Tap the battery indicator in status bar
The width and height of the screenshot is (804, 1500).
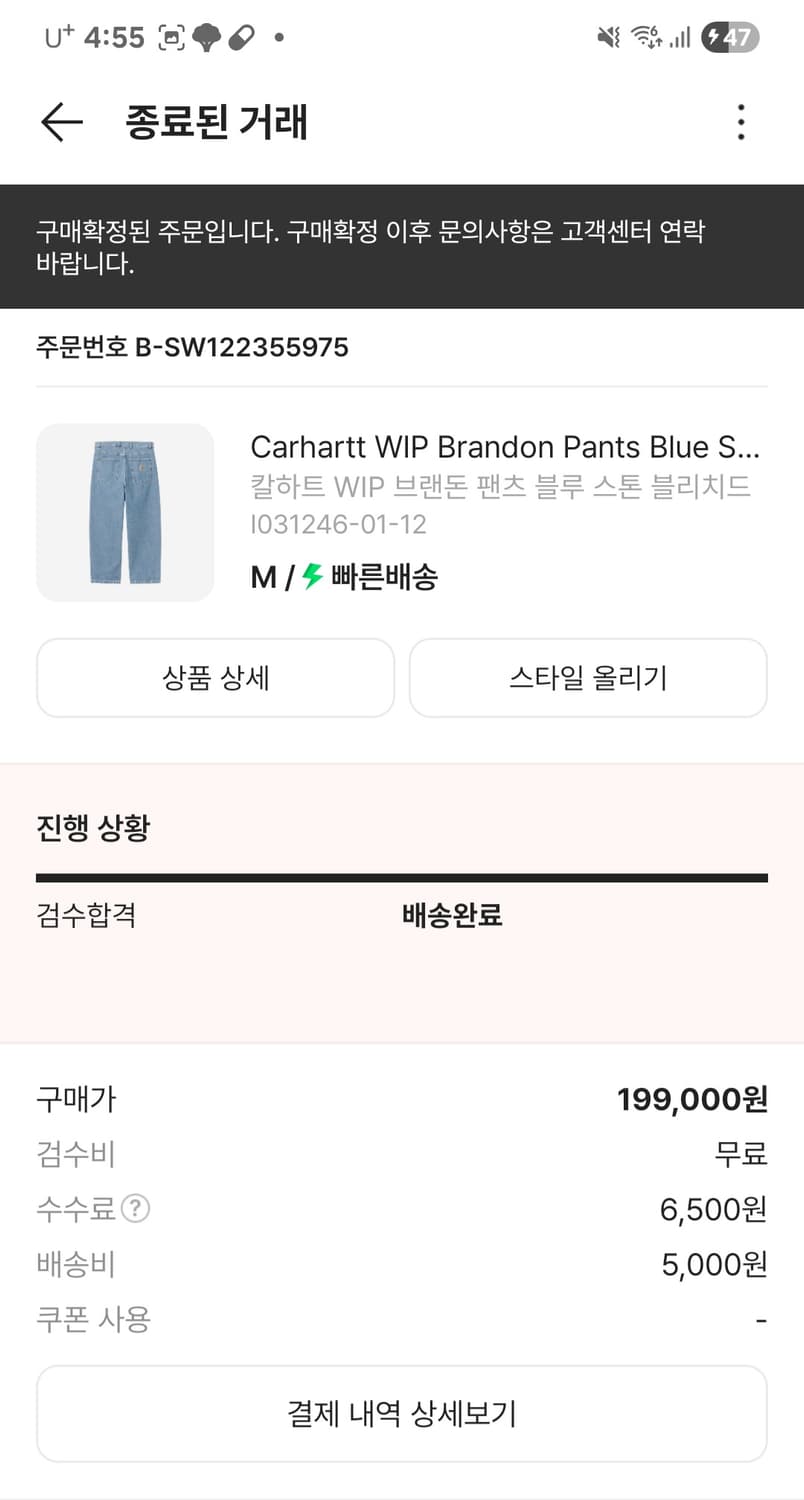pyautogui.click(x=730, y=38)
